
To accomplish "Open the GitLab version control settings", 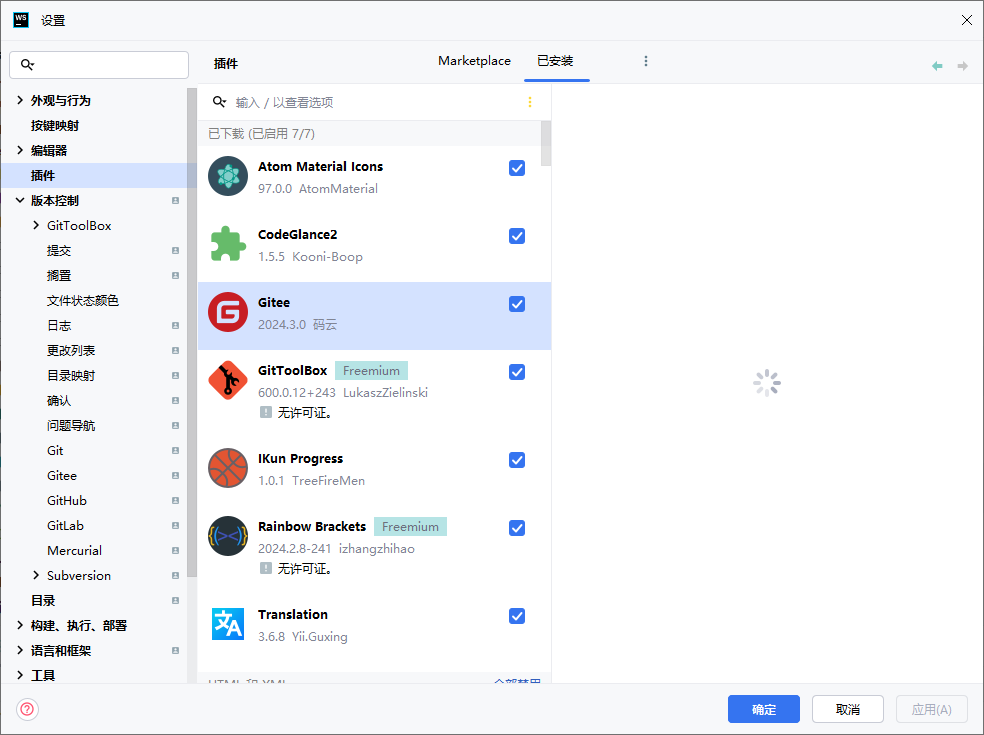I will tap(65, 525).
